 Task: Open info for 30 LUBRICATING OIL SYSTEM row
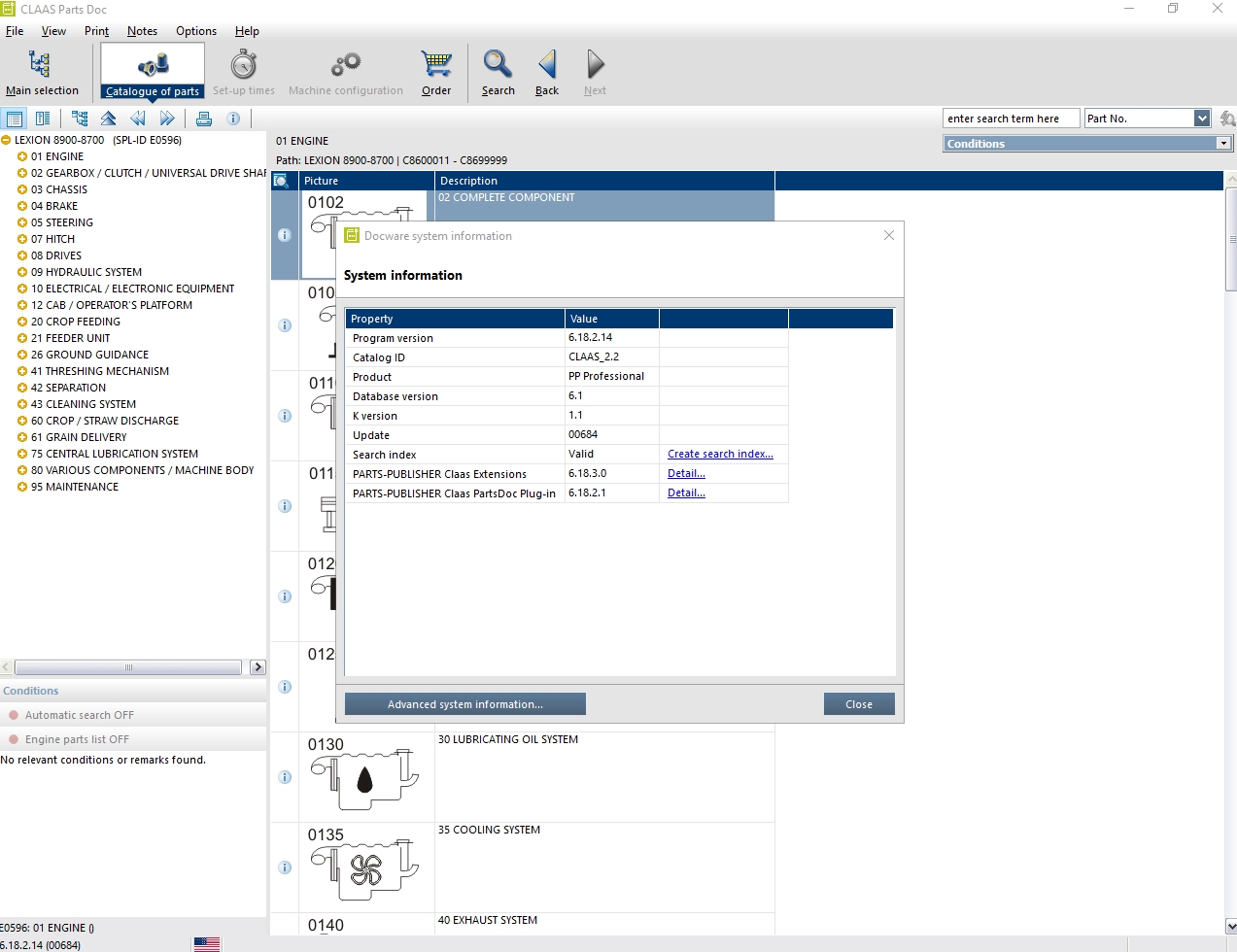click(285, 777)
